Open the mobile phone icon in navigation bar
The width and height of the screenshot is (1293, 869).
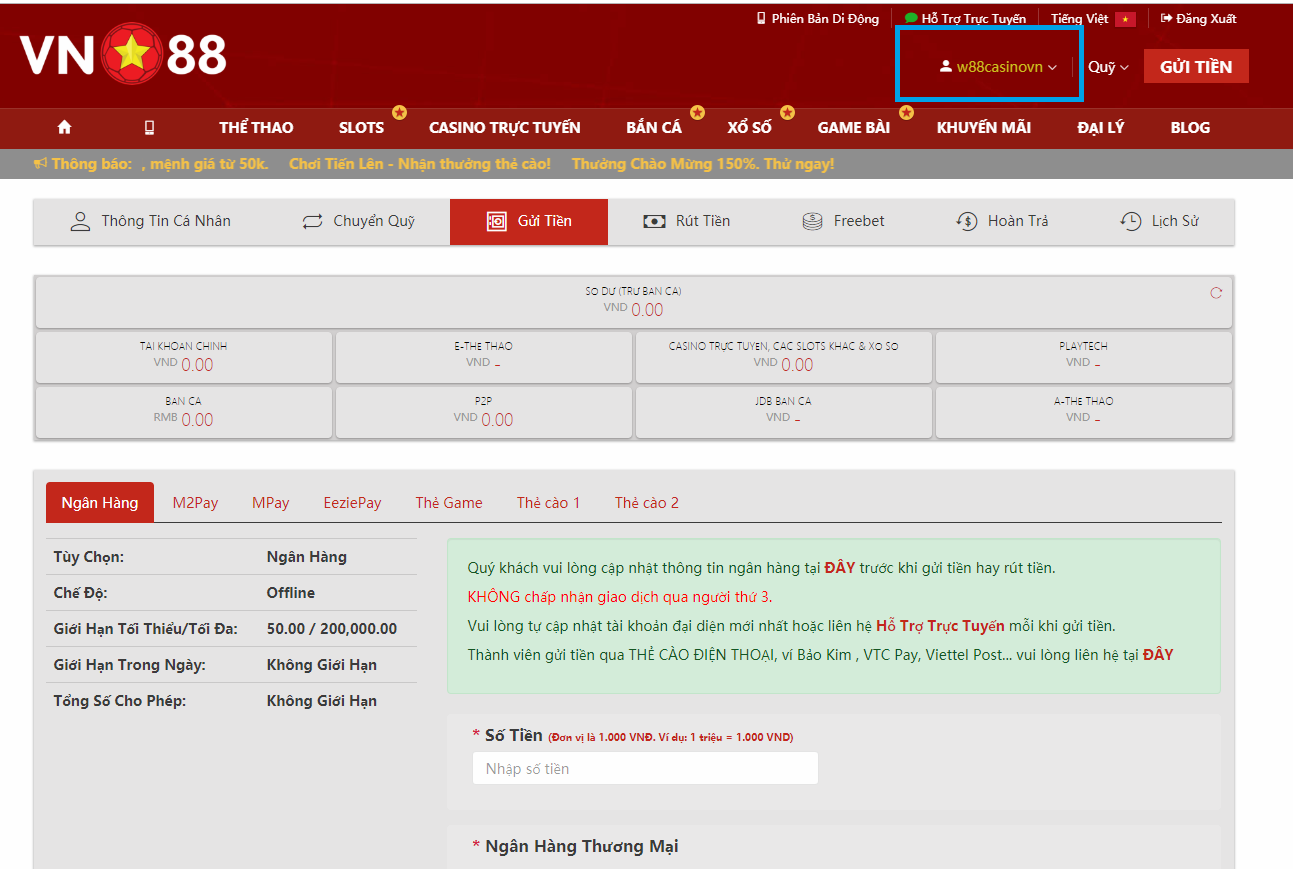[150, 127]
